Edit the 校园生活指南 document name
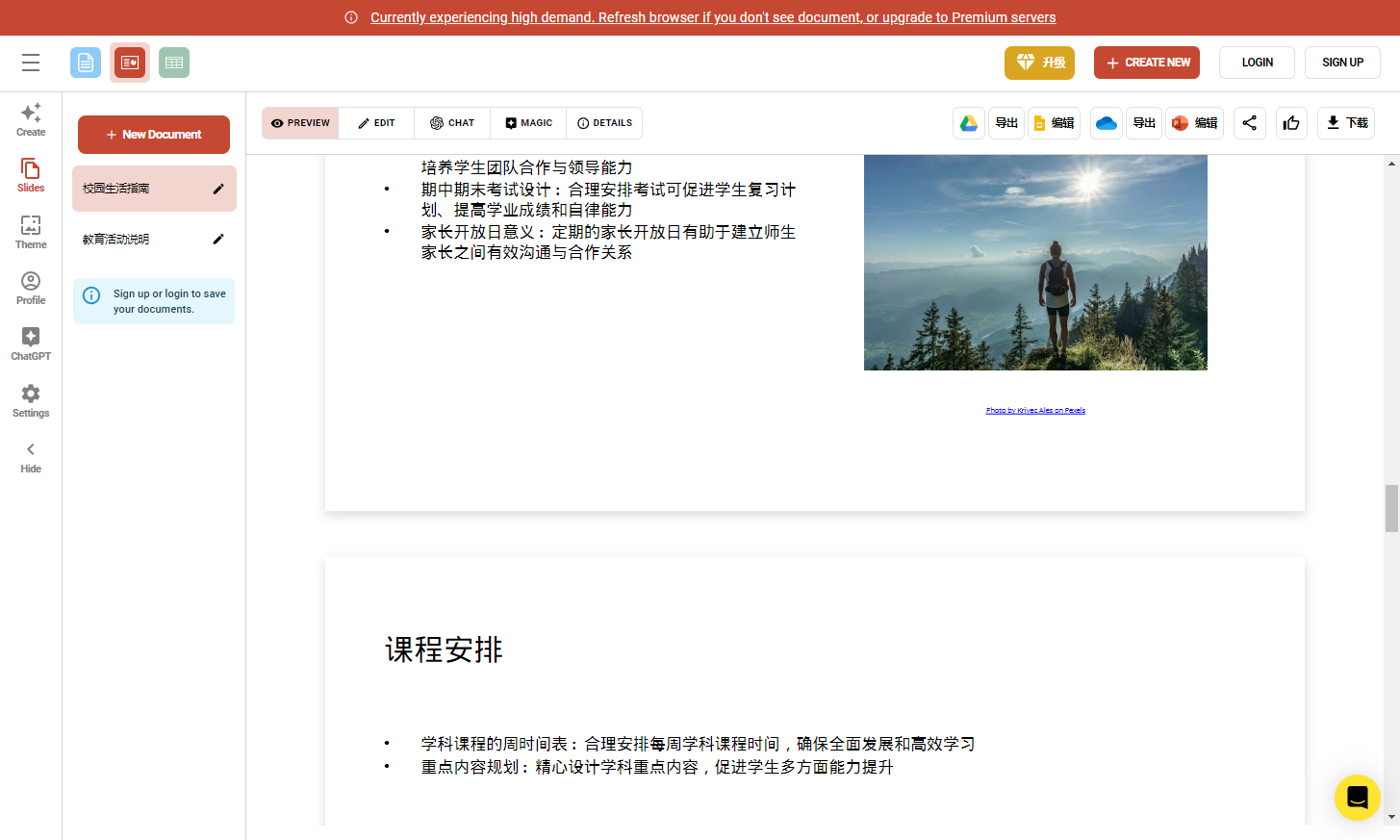Viewport: 1400px width, 840px height. (x=218, y=189)
